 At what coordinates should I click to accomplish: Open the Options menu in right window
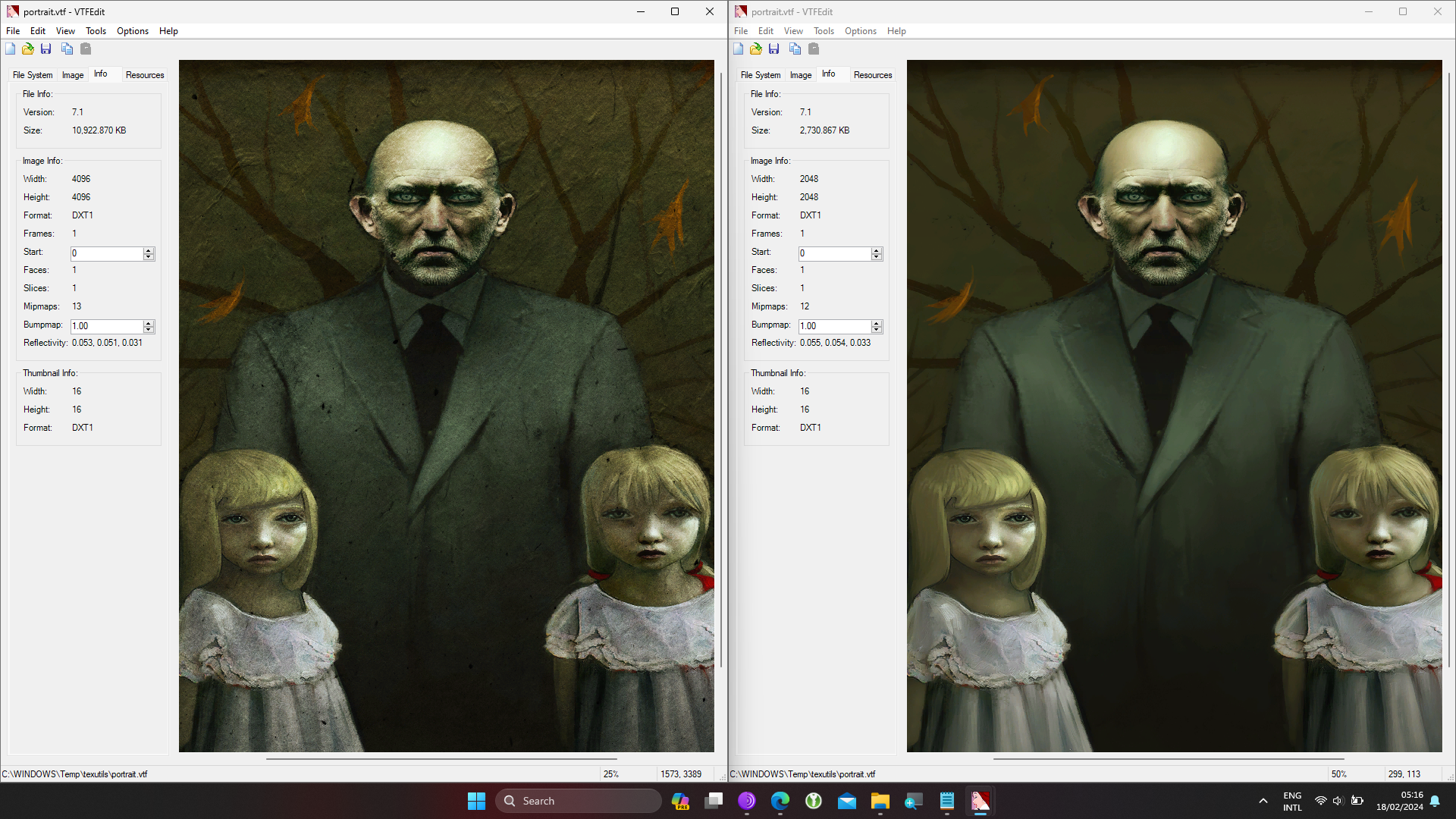click(860, 31)
